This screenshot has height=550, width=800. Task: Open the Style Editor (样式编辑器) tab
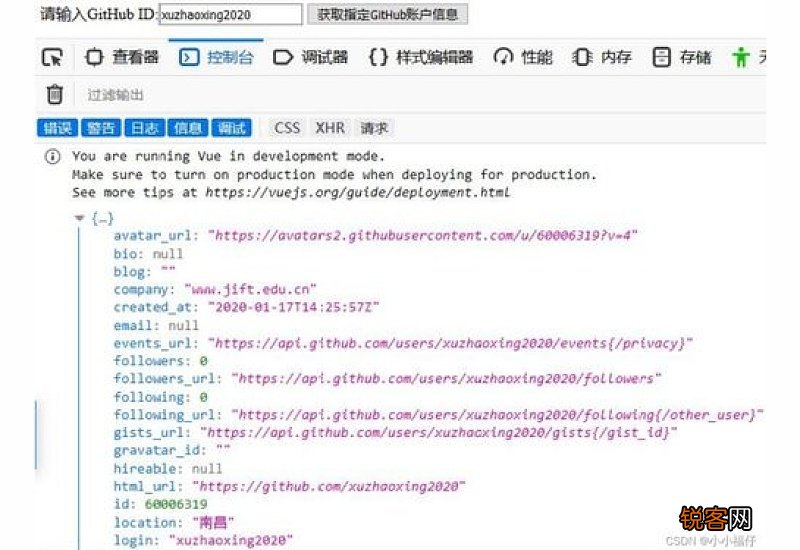[421, 57]
